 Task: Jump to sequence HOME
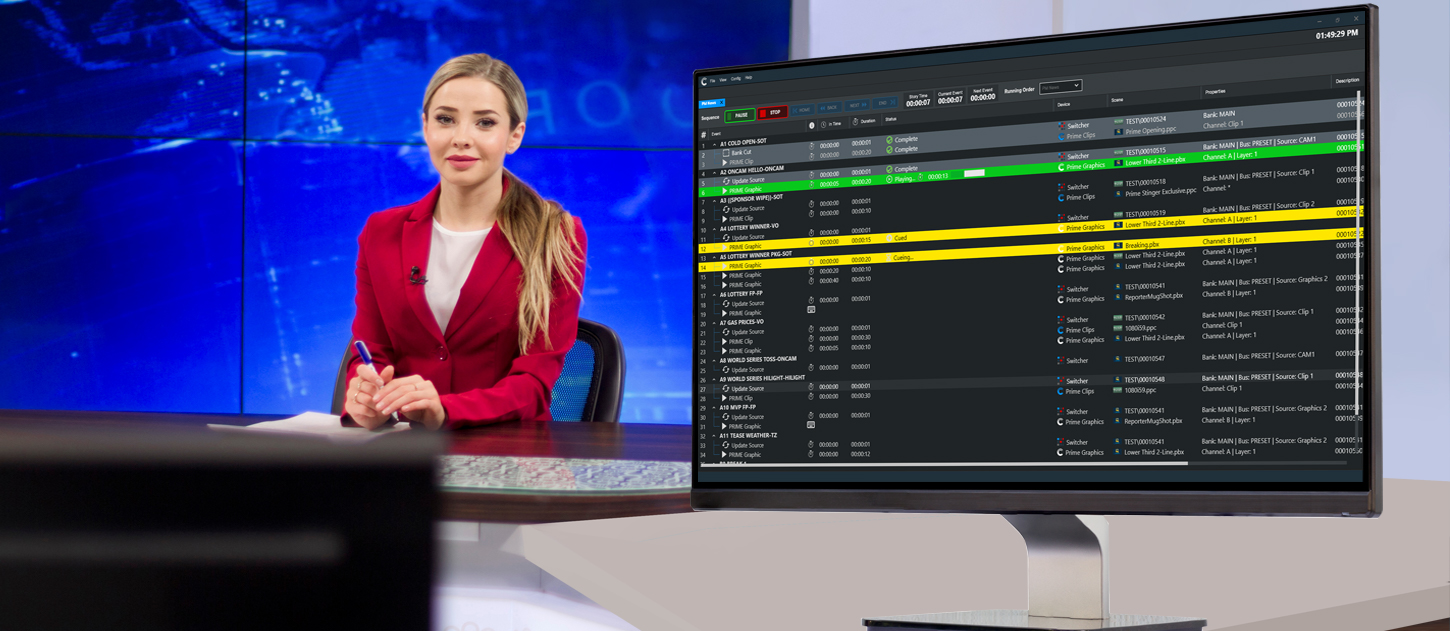pos(803,108)
